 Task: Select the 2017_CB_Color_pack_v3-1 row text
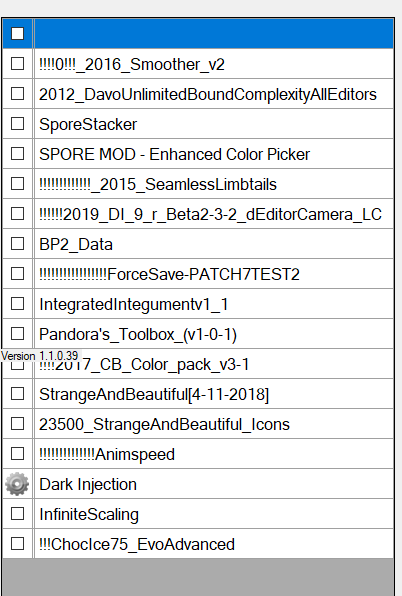coord(144,365)
